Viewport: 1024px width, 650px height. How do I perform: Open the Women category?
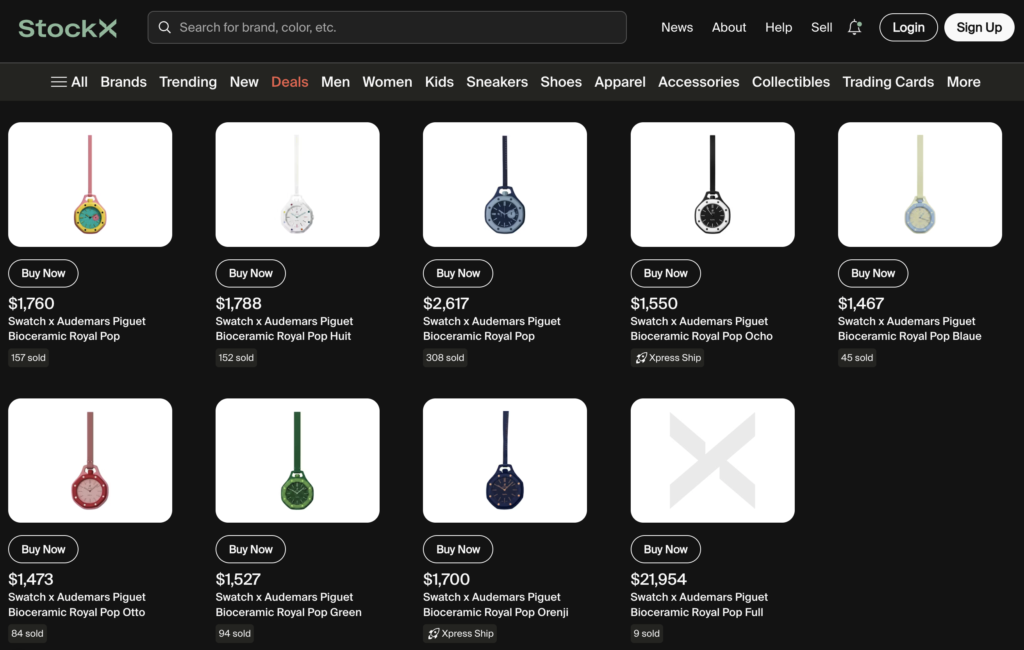pyautogui.click(x=387, y=82)
